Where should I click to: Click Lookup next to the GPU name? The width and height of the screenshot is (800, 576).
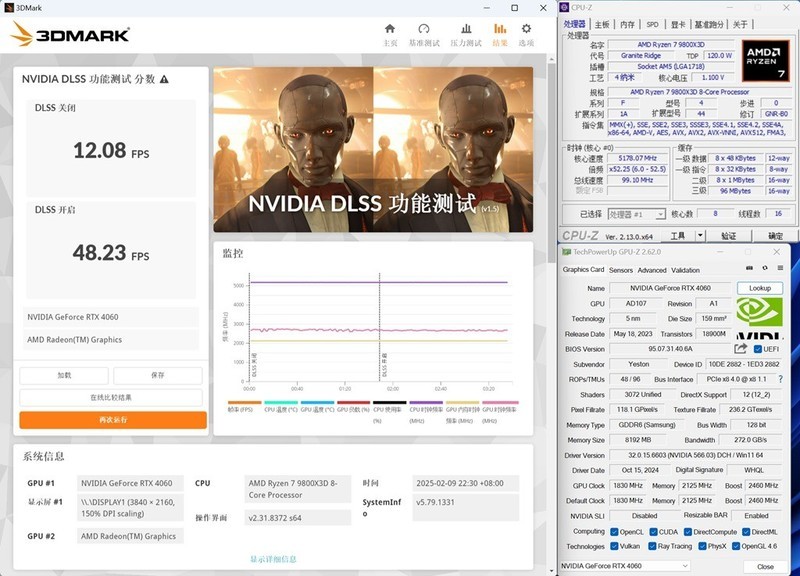point(759,286)
